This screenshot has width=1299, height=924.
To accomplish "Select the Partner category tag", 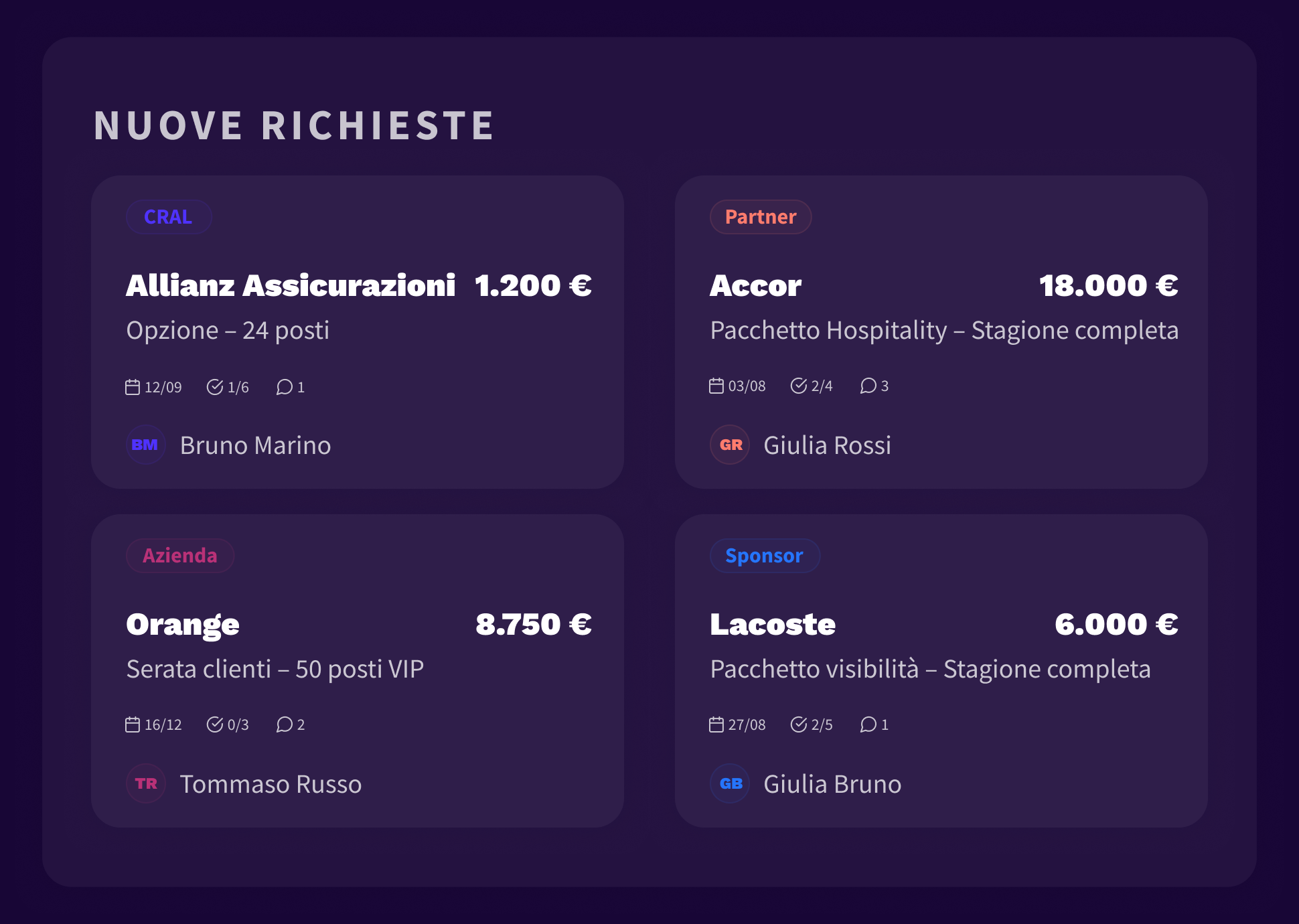I will pos(761,217).
